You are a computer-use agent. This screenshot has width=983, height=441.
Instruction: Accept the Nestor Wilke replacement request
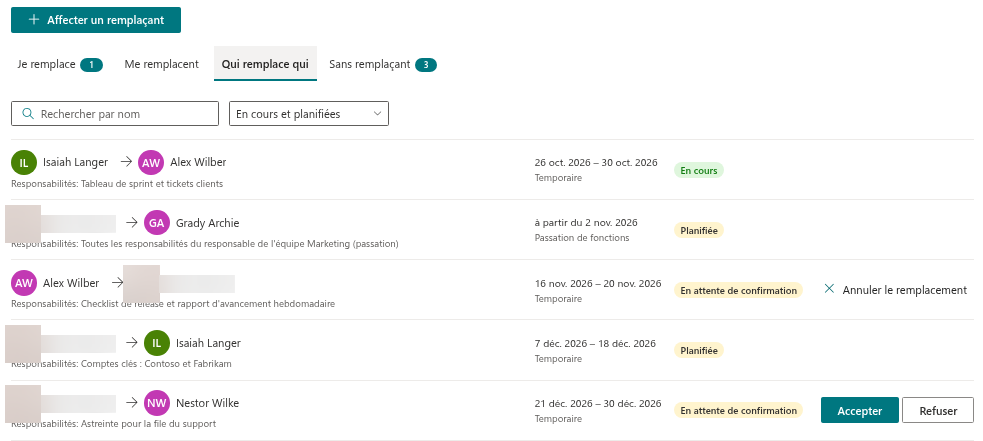pos(859,410)
